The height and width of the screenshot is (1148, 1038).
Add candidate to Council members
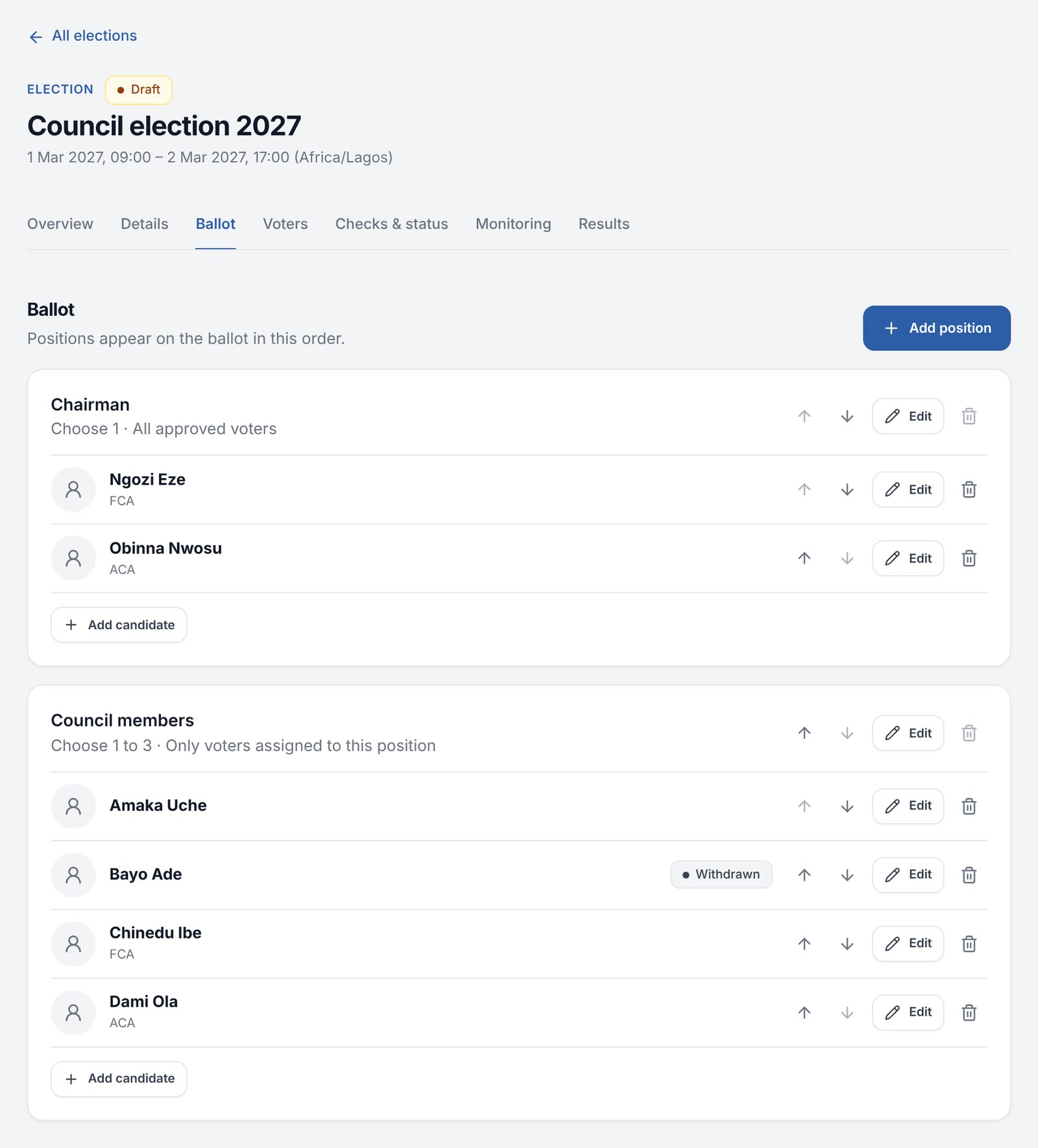[x=119, y=1079]
